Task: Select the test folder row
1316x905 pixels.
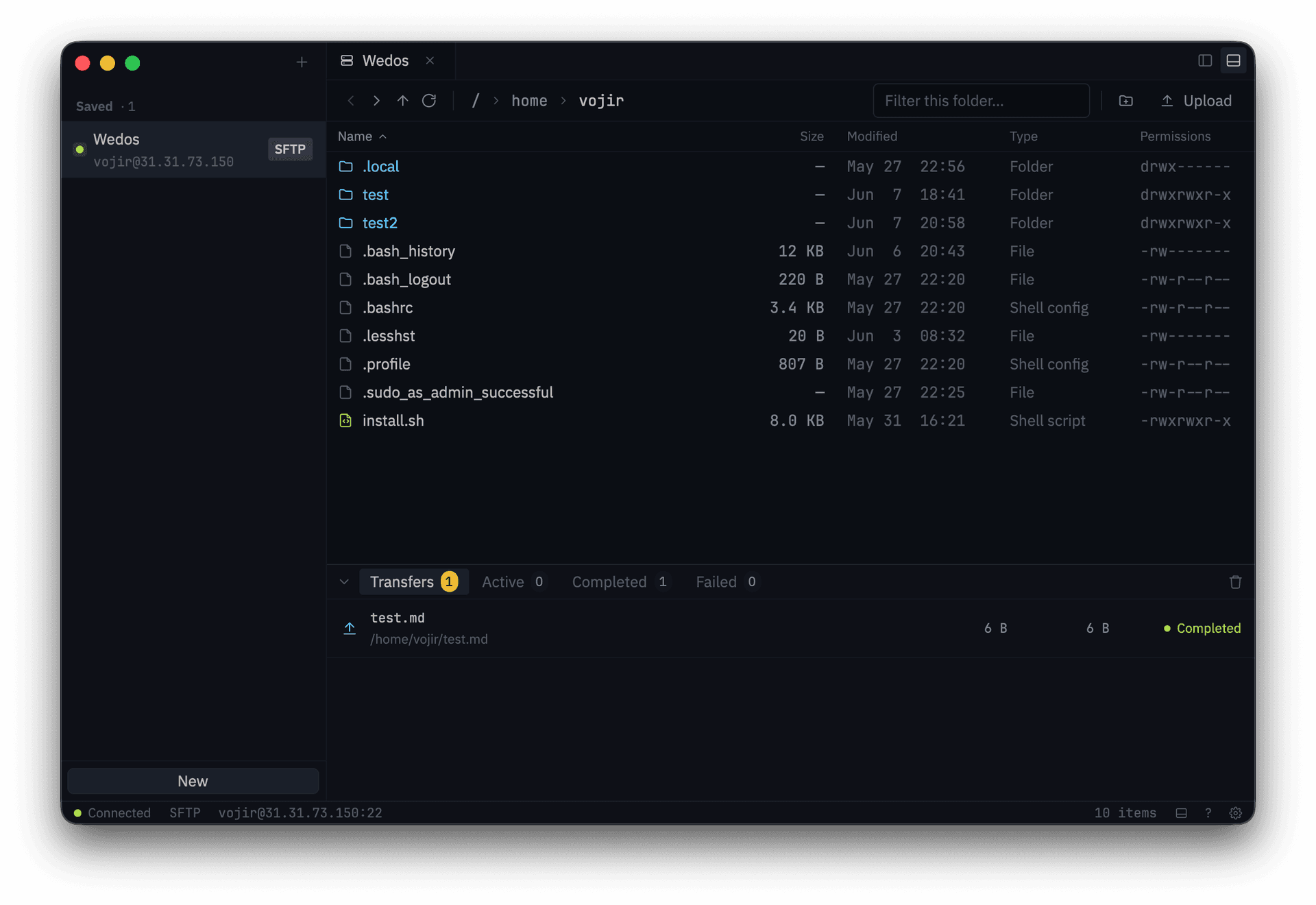Action: 790,195
